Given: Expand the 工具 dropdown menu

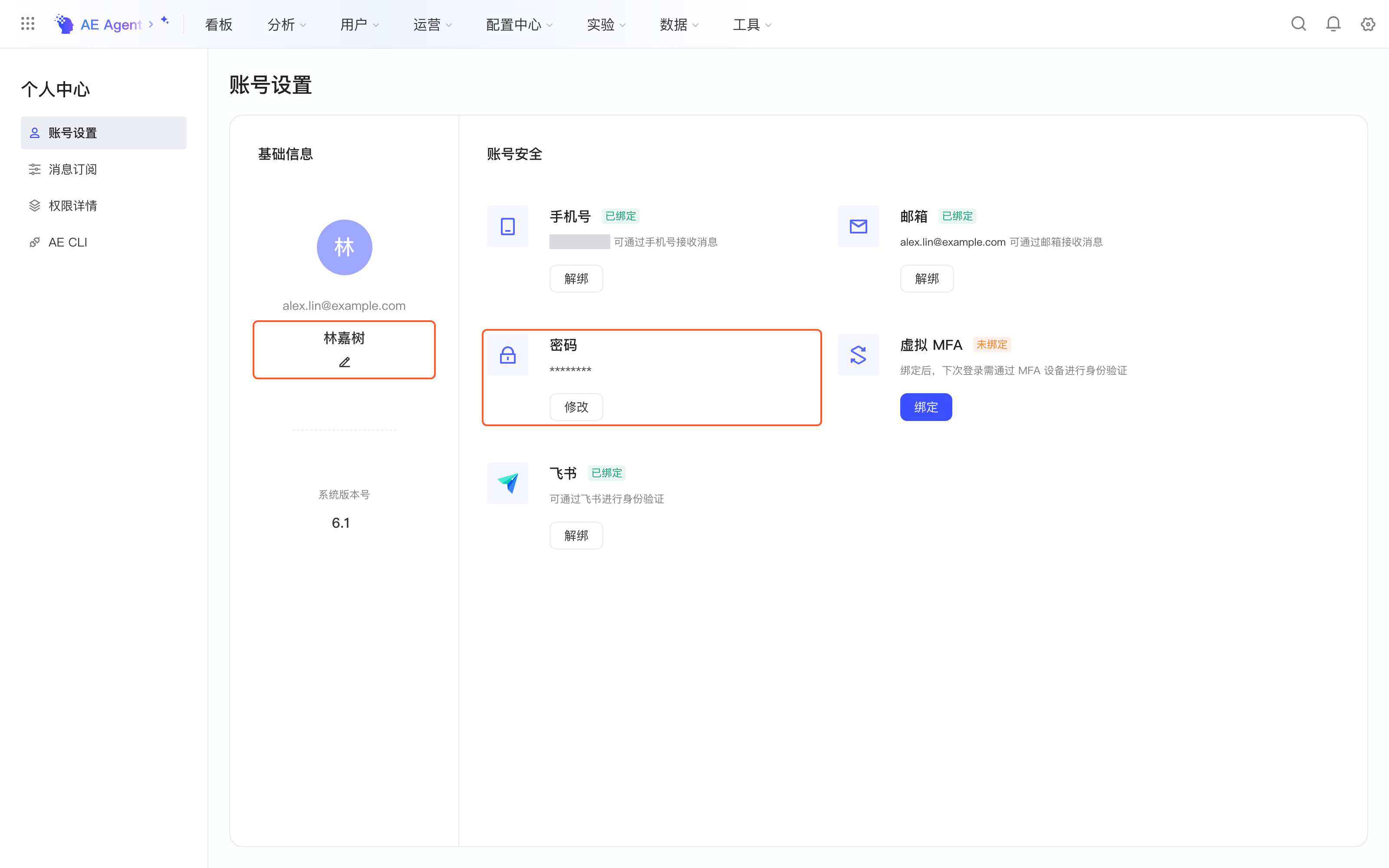Looking at the screenshot, I should (752, 25).
